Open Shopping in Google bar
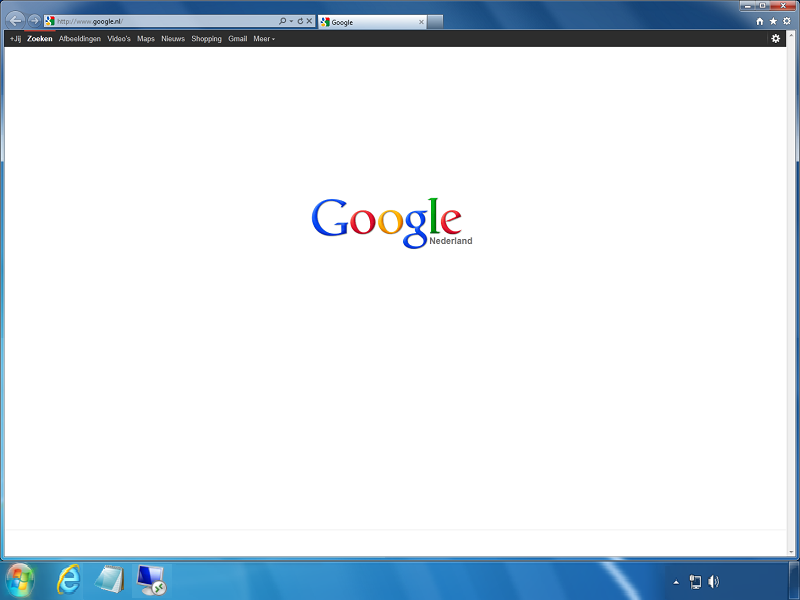 pyautogui.click(x=207, y=39)
